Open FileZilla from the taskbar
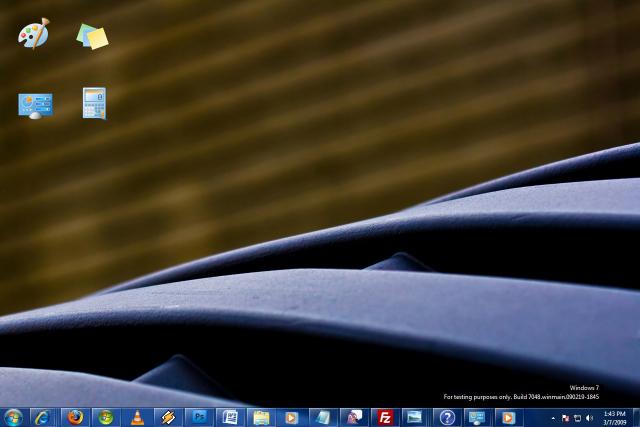The height and width of the screenshot is (427, 640). 384,417
